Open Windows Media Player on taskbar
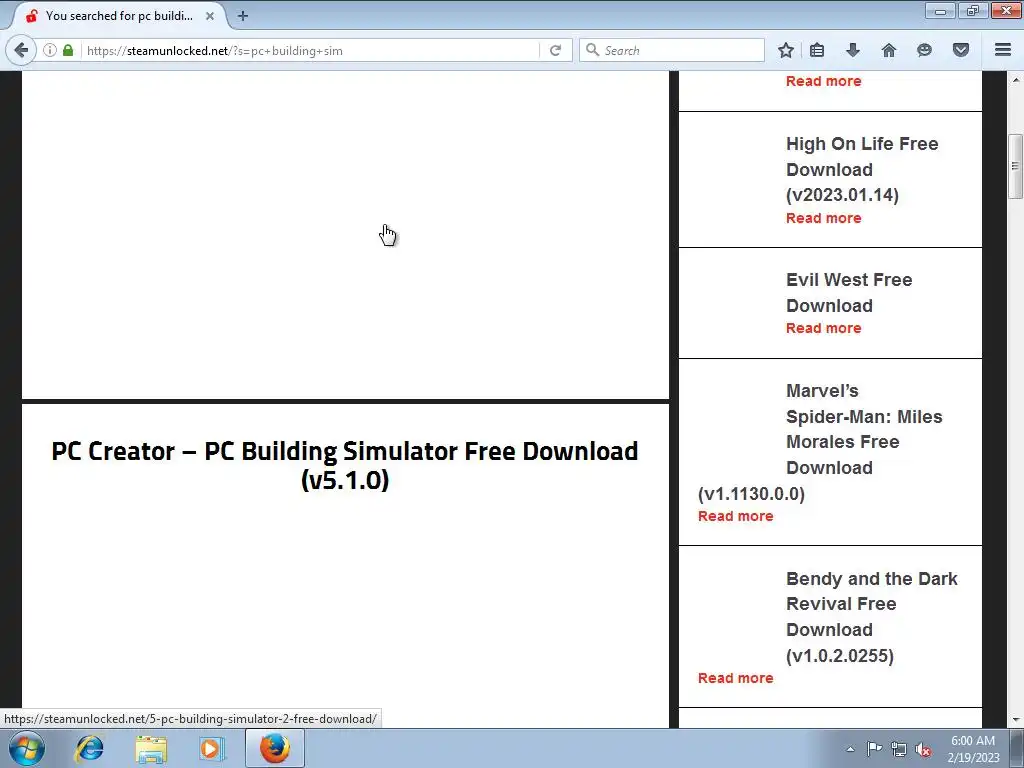 (x=212, y=748)
